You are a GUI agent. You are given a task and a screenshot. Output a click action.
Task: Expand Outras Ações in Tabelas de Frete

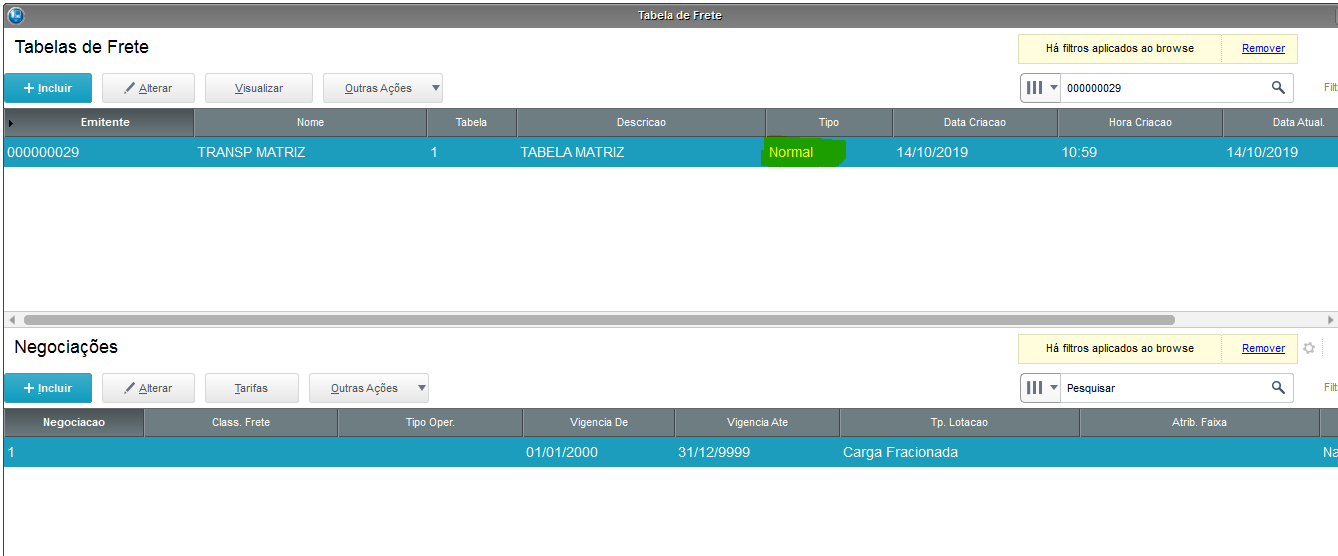click(x=383, y=88)
